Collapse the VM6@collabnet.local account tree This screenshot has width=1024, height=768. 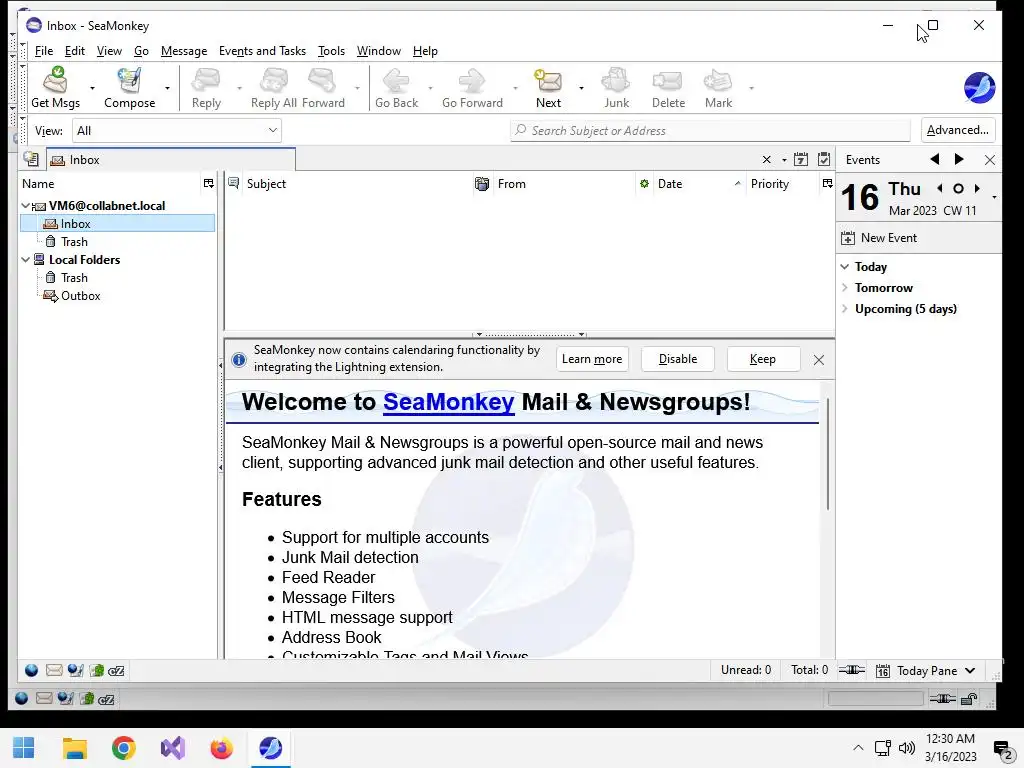25,206
